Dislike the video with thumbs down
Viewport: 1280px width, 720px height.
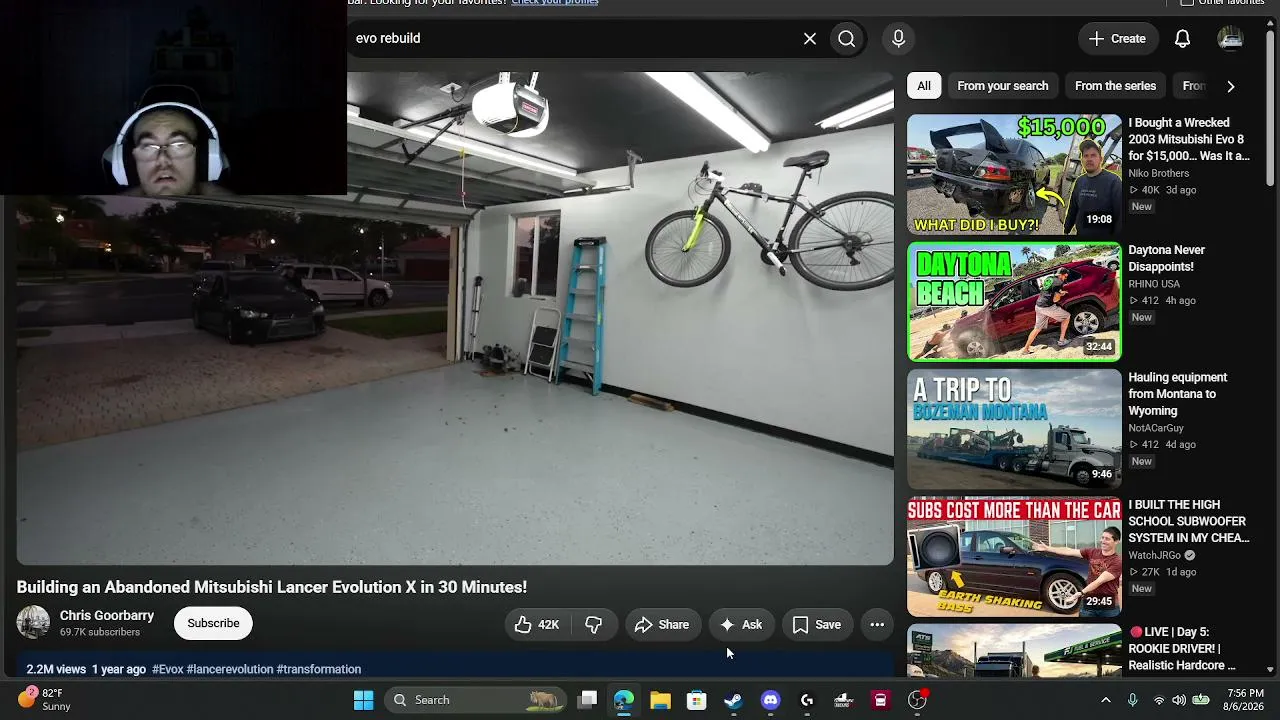pyautogui.click(x=593, y=625)
